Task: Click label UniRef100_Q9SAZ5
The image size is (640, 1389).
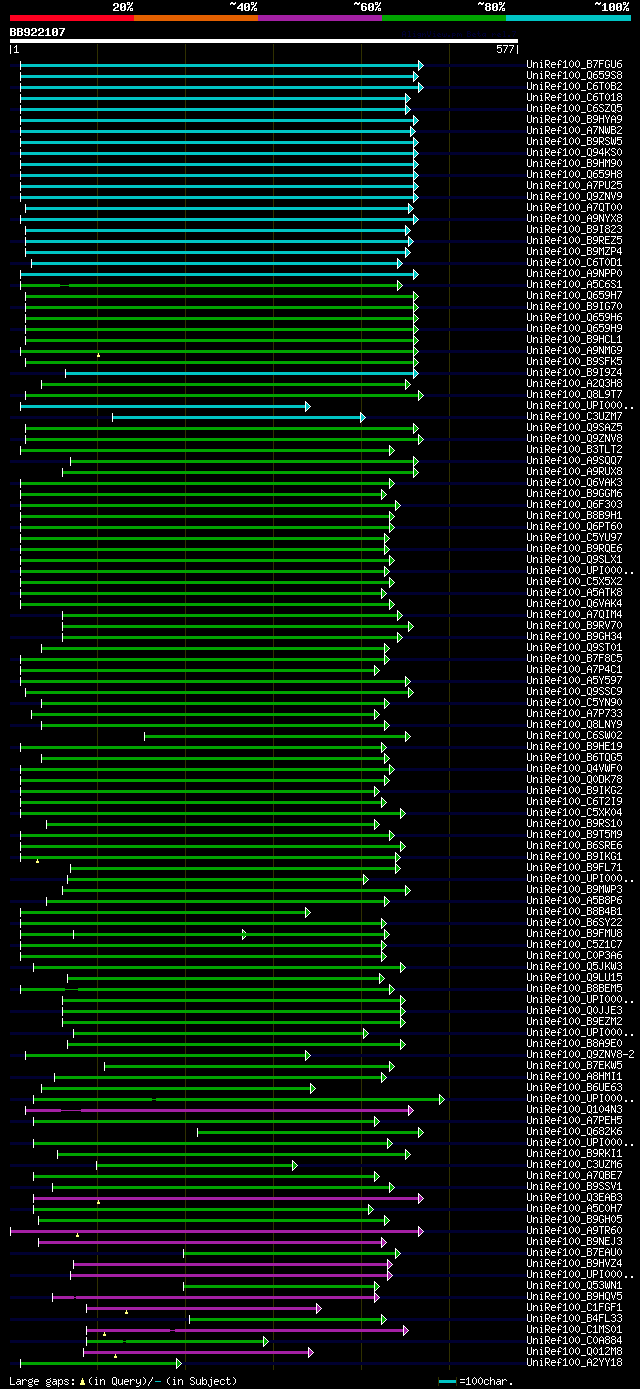Action: tap(574, 428)
